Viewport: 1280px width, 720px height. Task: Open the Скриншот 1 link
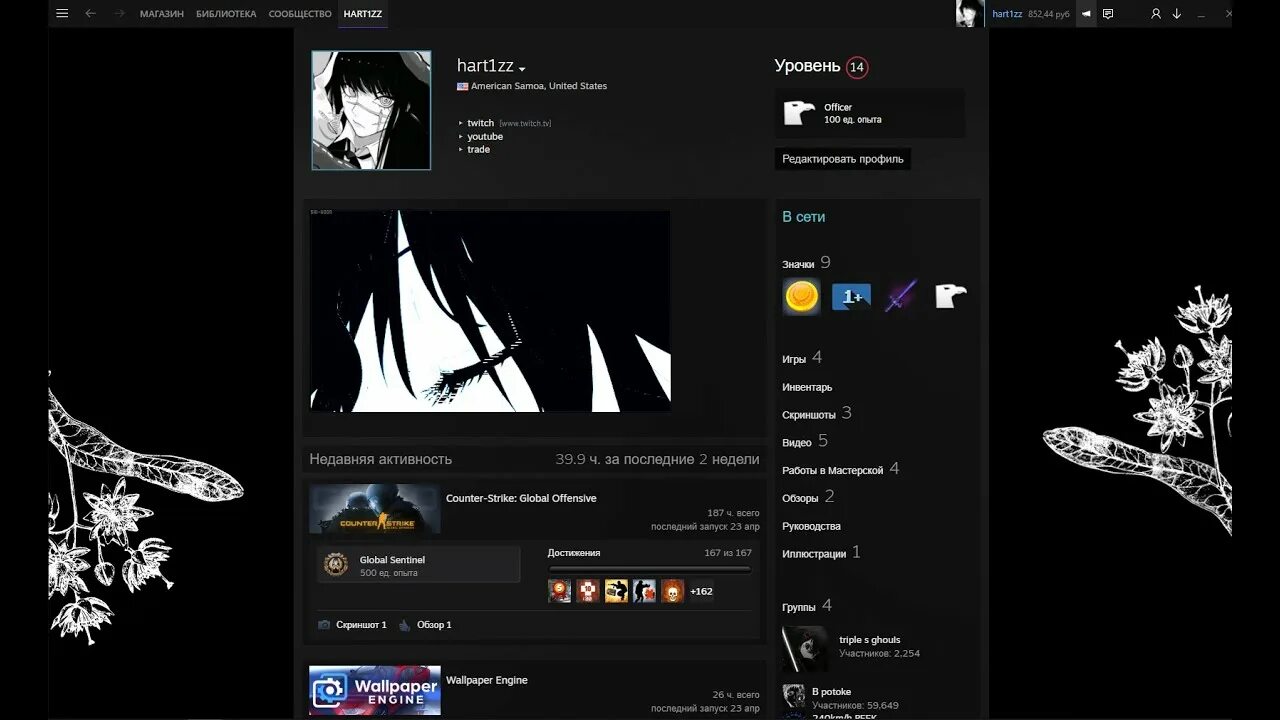(x=361, y=625)
